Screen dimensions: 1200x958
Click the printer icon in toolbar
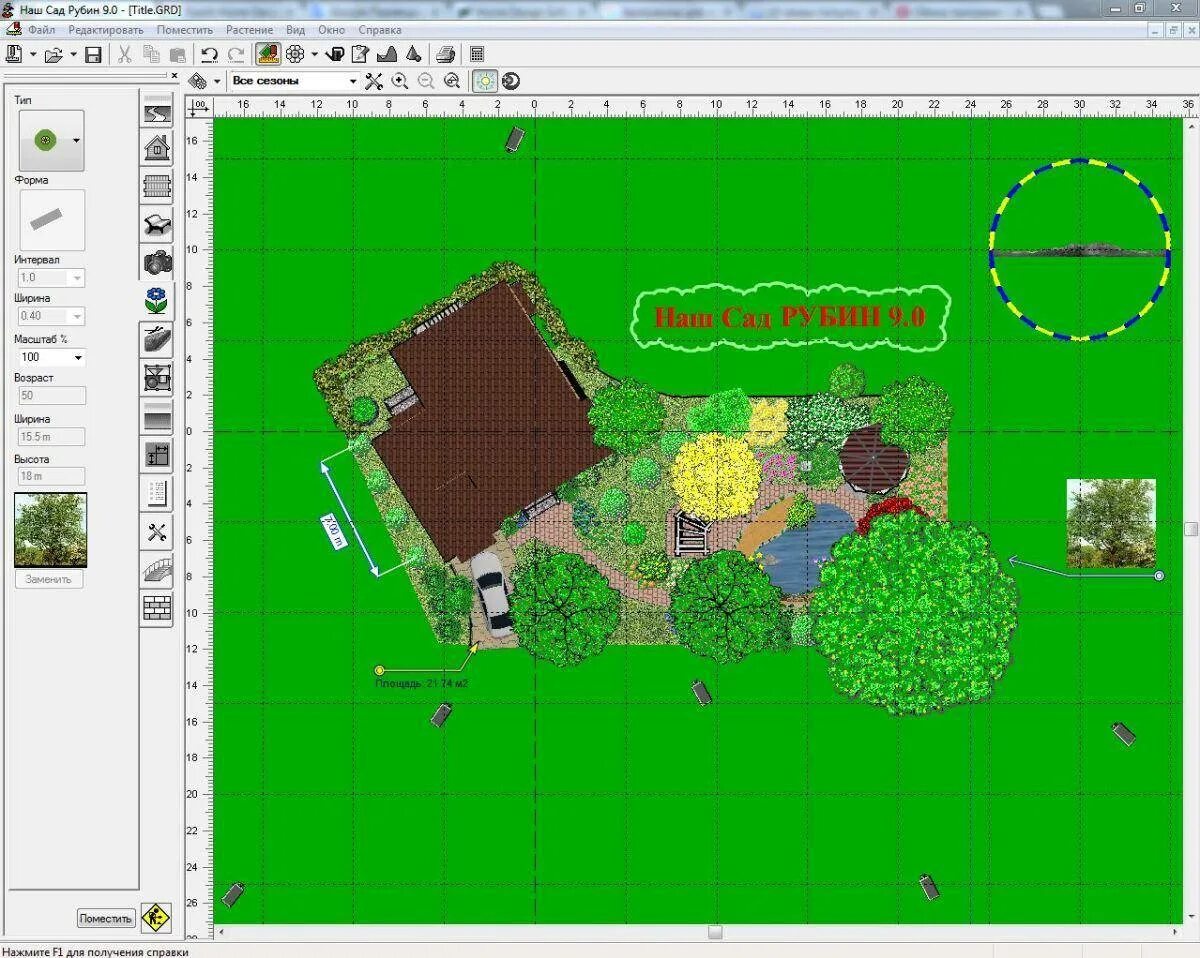click(x=446, y=54)
